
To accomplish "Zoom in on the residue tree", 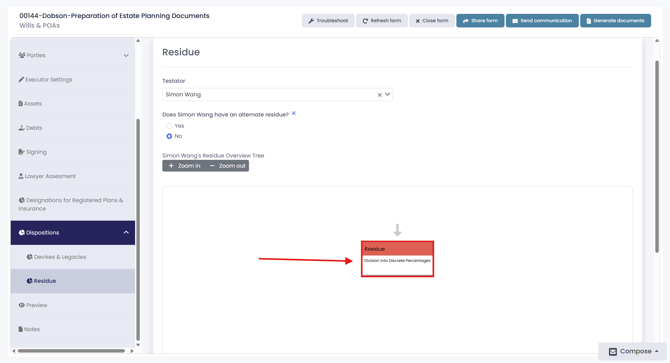I will point(184,166).
